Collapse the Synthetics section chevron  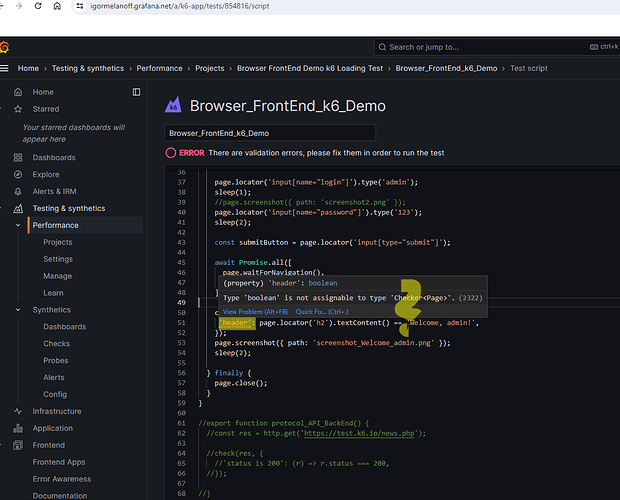[18, 310]
